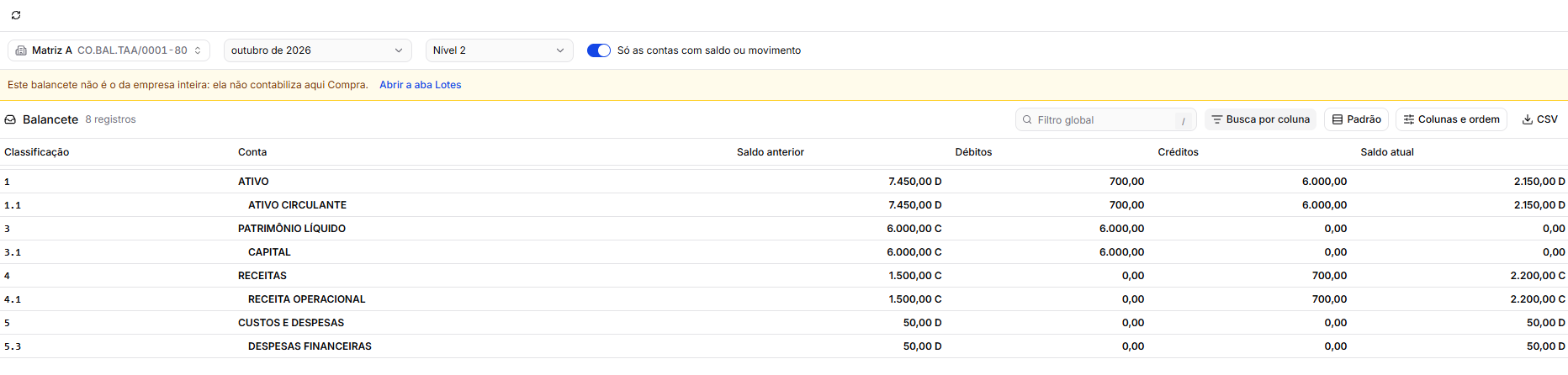This screenshot has height=375, width=1568.
Task: Toggle Só as contas com saldo ou movimento
Action: (599, 50)
